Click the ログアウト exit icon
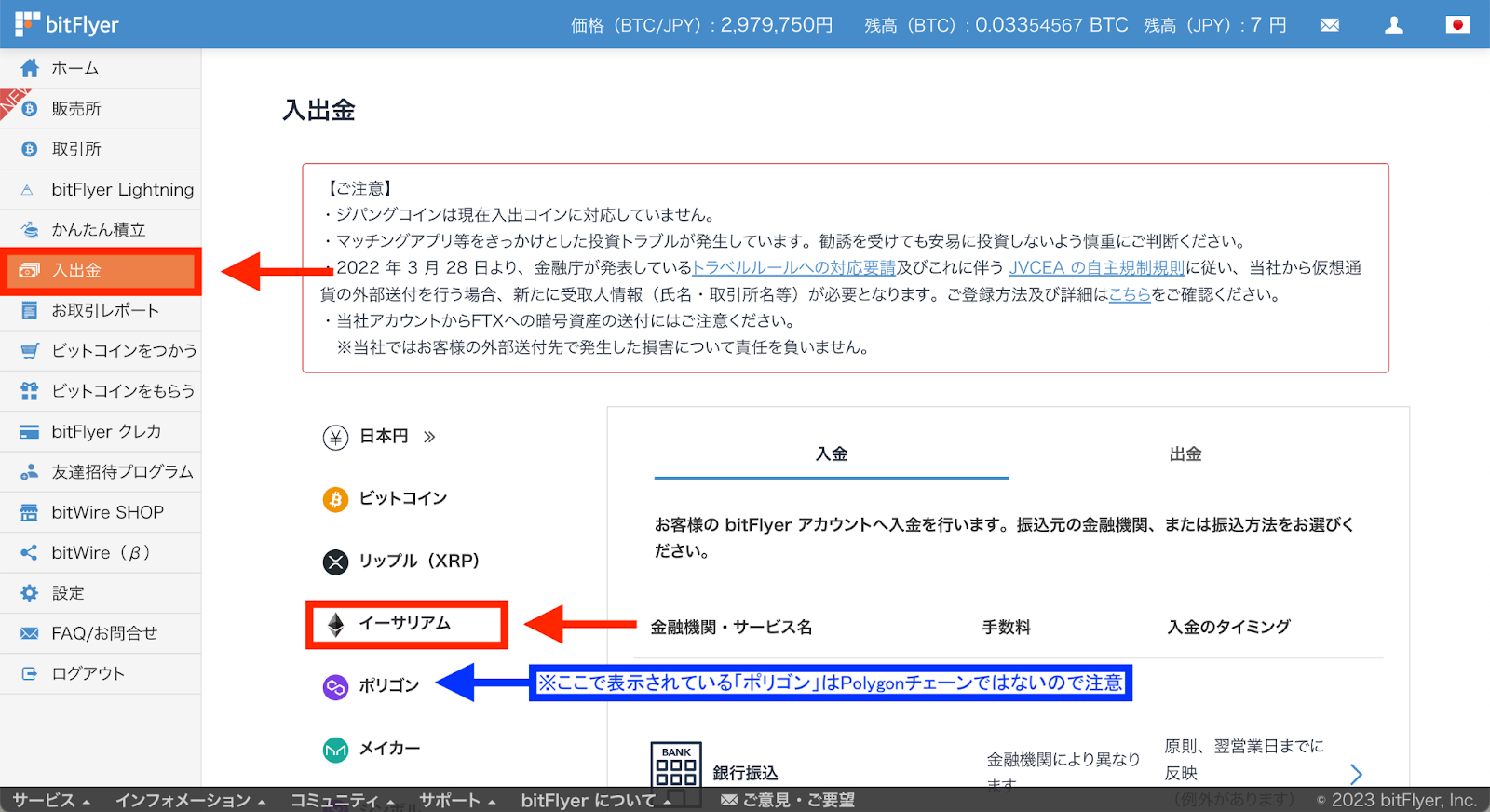 [30, 673]
